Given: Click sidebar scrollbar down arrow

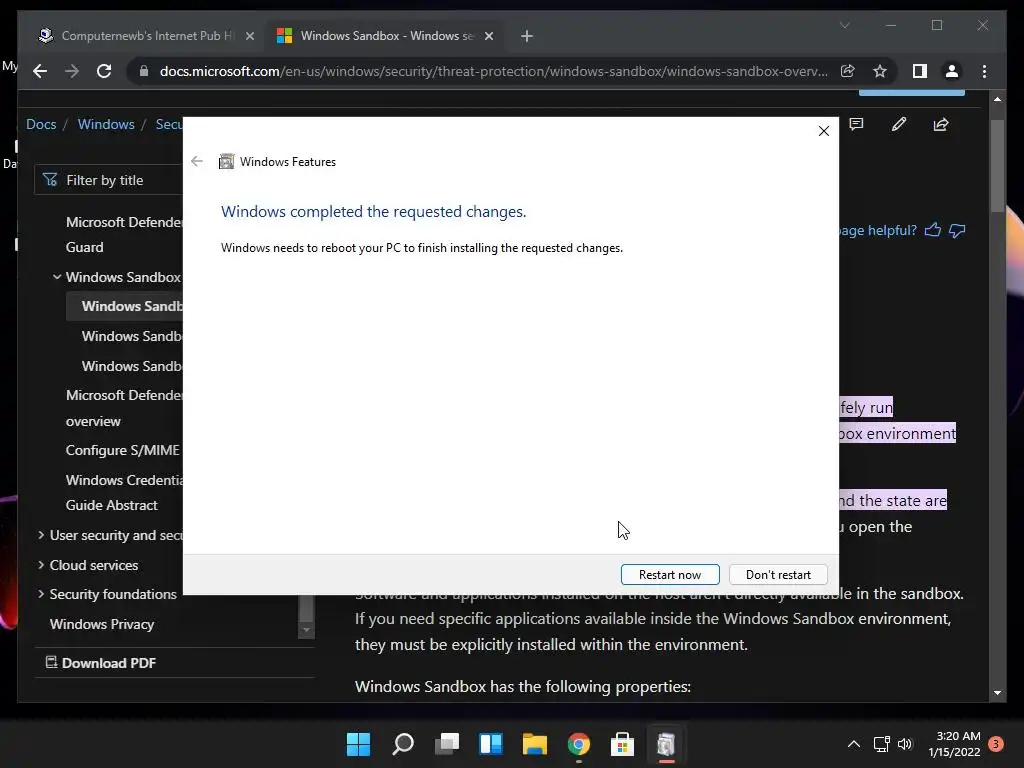Looking at the screenshot, I should pyautogui.click(x=306, y=630).
